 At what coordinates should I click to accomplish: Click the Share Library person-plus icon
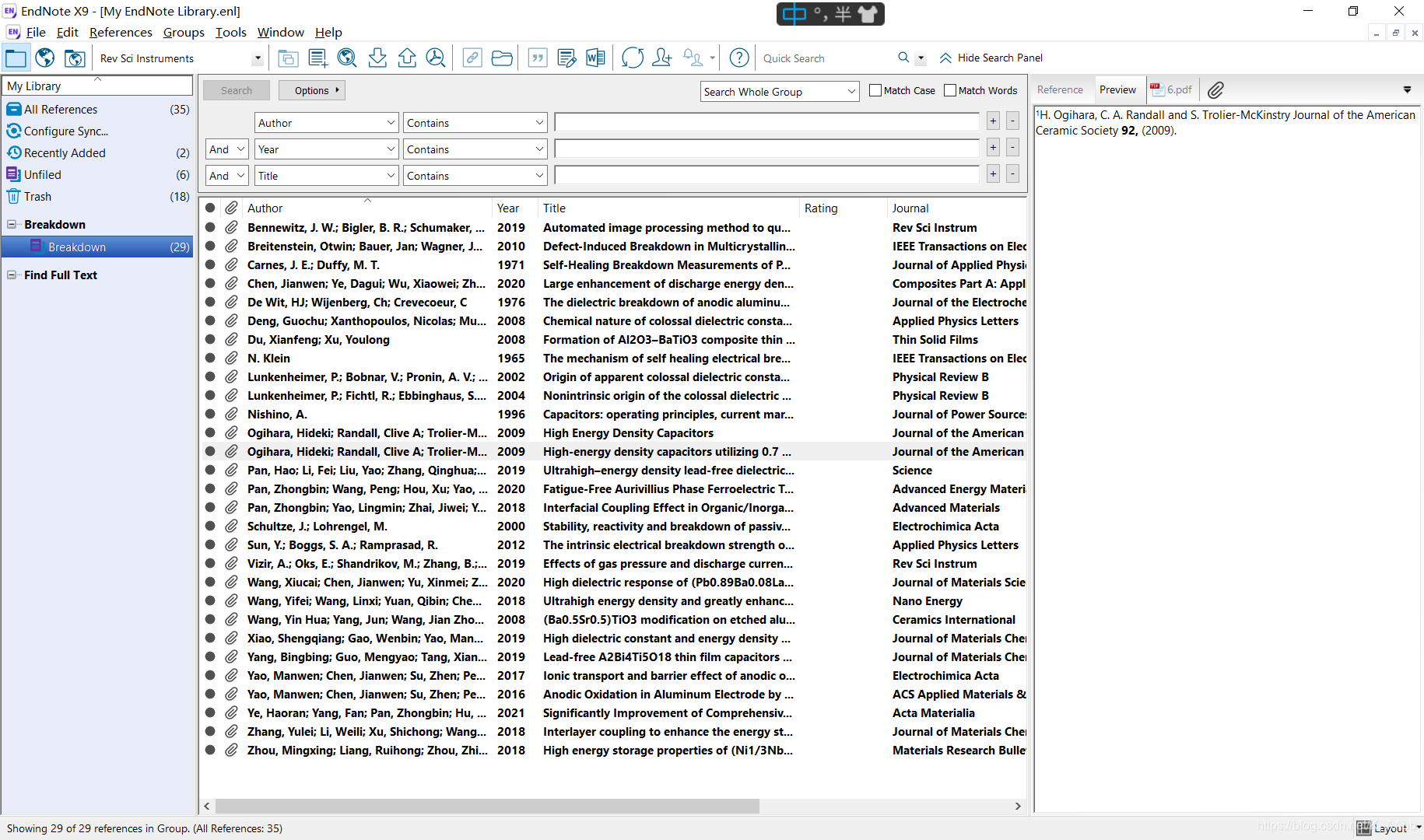[662, 58]
